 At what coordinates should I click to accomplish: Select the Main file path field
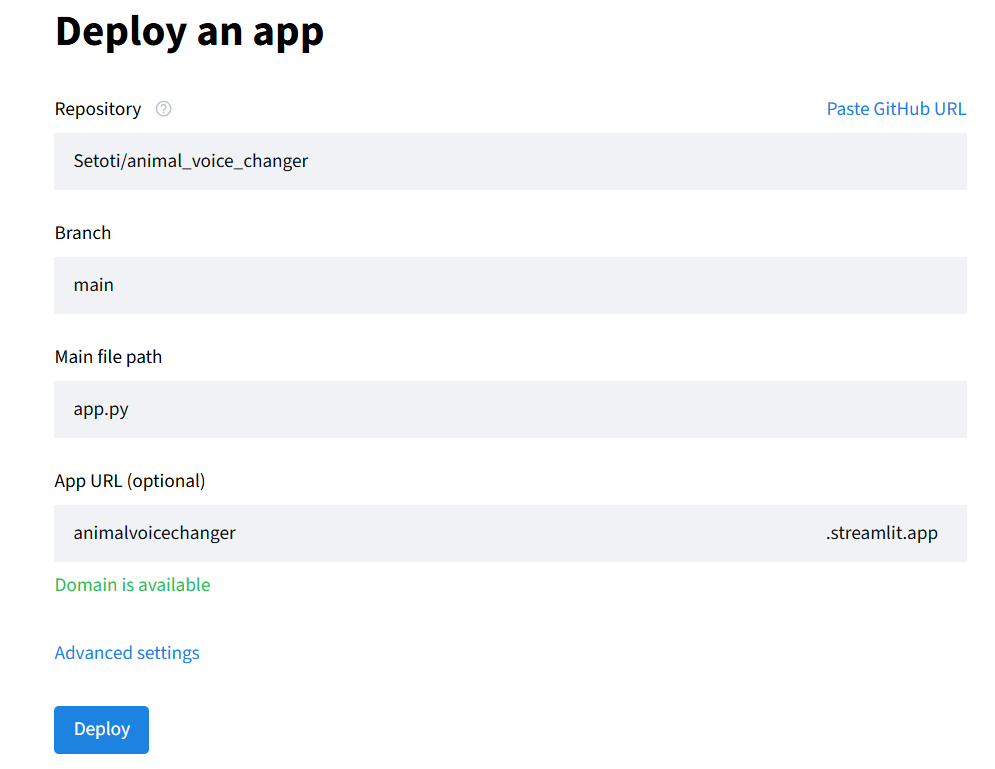(510, 409)
